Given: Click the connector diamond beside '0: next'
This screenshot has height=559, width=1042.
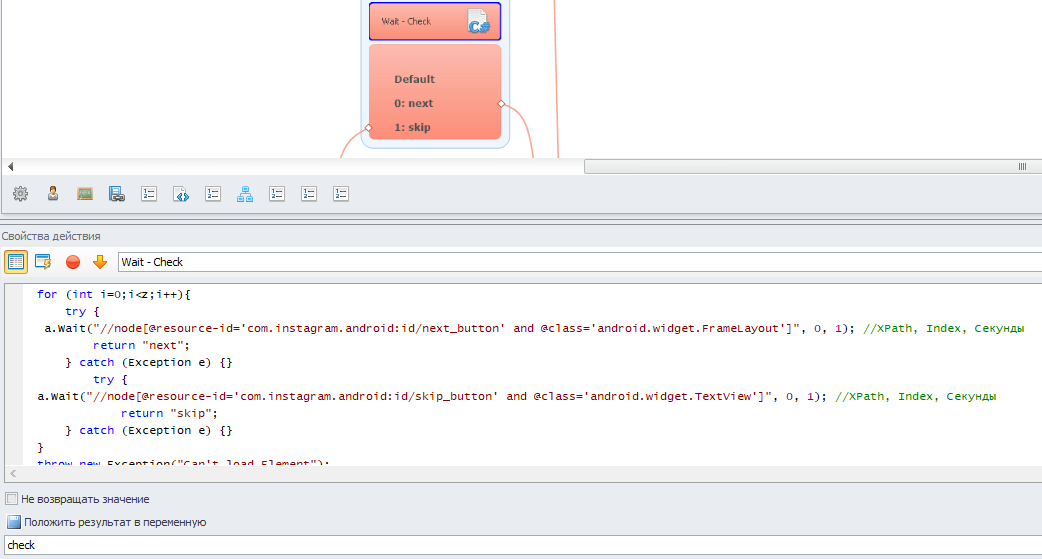Looking at the screenshot, I should click(501, 104).
